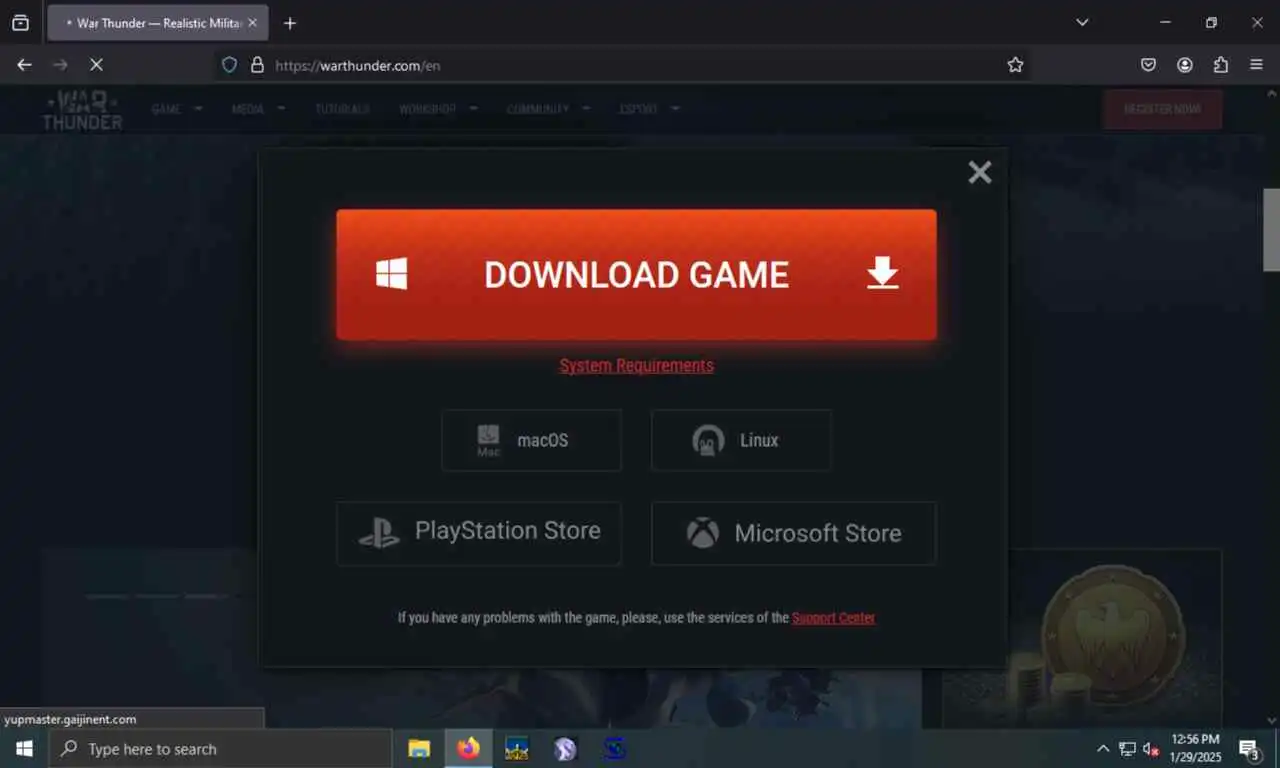Click the scroll down arrow of the page scrollbar
This screenshot has height=768, width=1280.
pos(1271,720)
